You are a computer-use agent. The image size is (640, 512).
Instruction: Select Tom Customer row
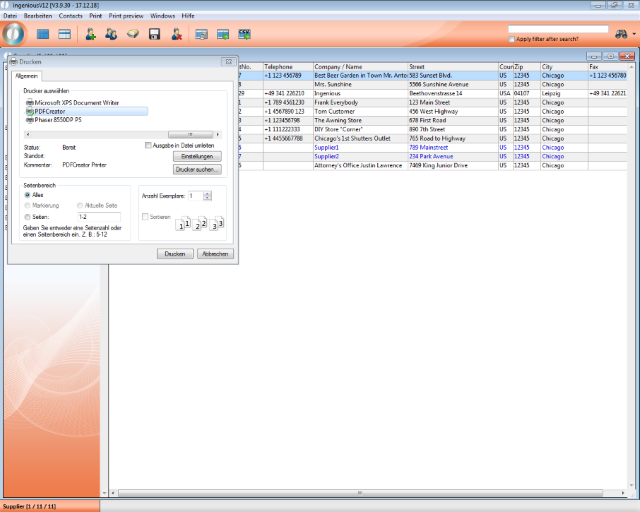(433, 111)
